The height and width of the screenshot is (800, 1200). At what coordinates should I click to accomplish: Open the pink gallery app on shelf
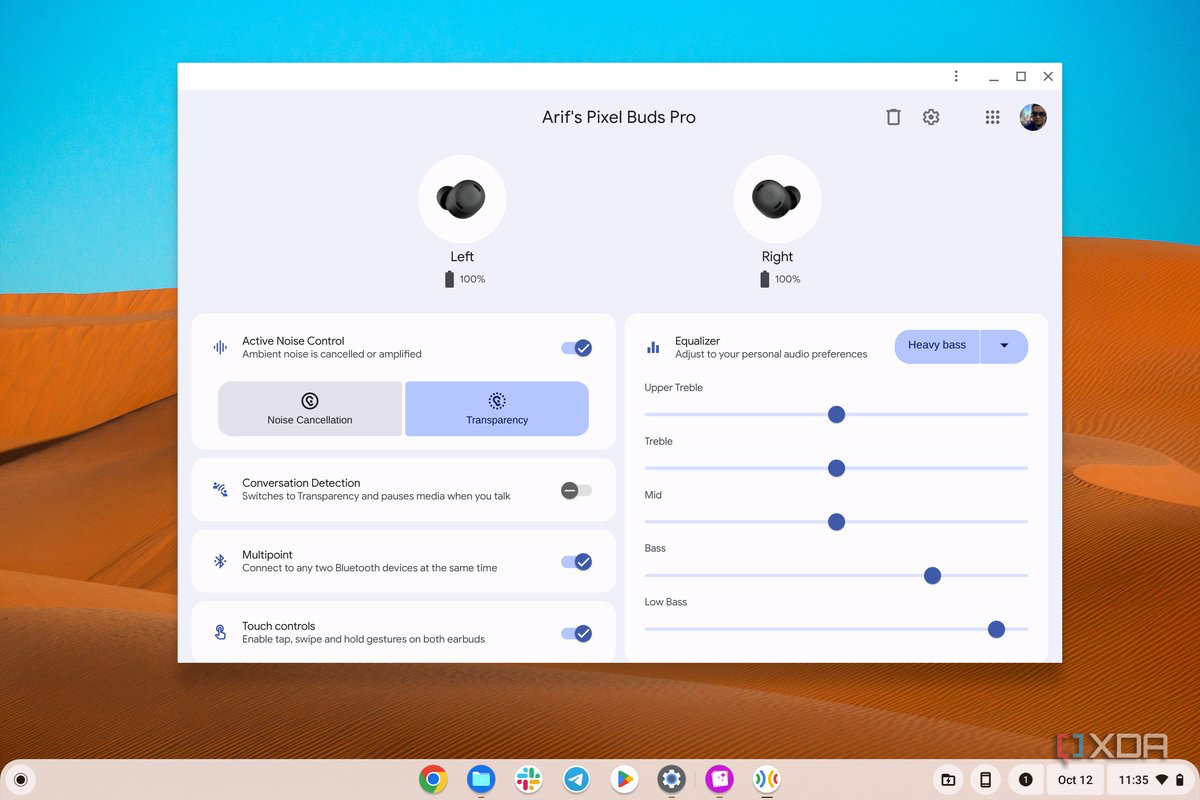tap(719, 779)
